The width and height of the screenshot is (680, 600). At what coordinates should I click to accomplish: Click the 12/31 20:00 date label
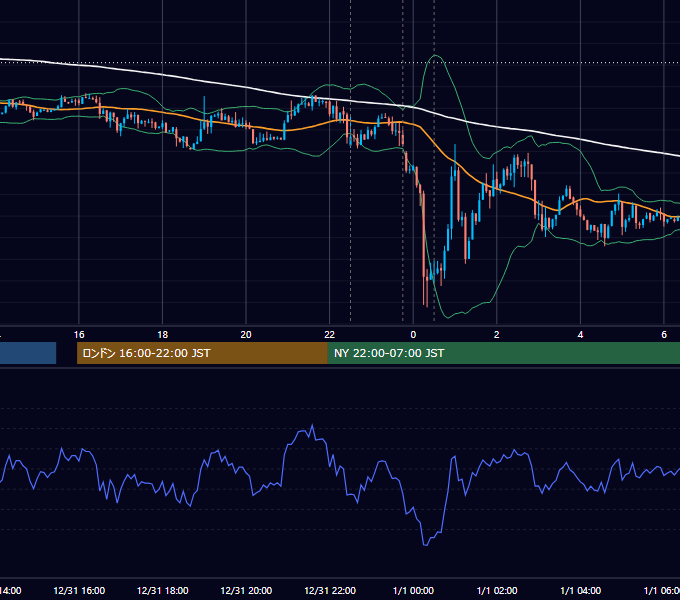coord(246,591)
